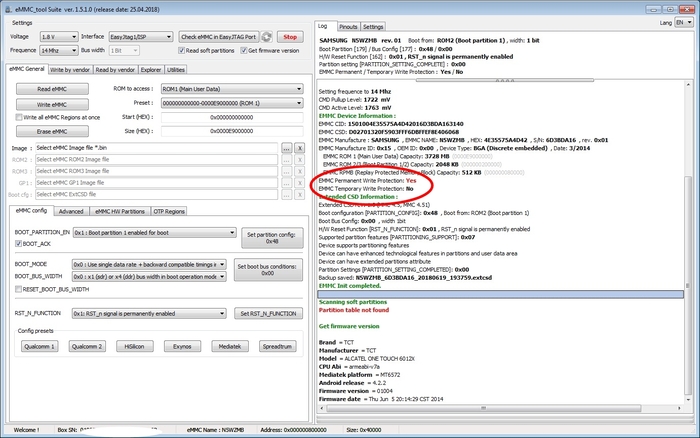
Task: Click the Read eMMC button
Action: click(52, 89)
